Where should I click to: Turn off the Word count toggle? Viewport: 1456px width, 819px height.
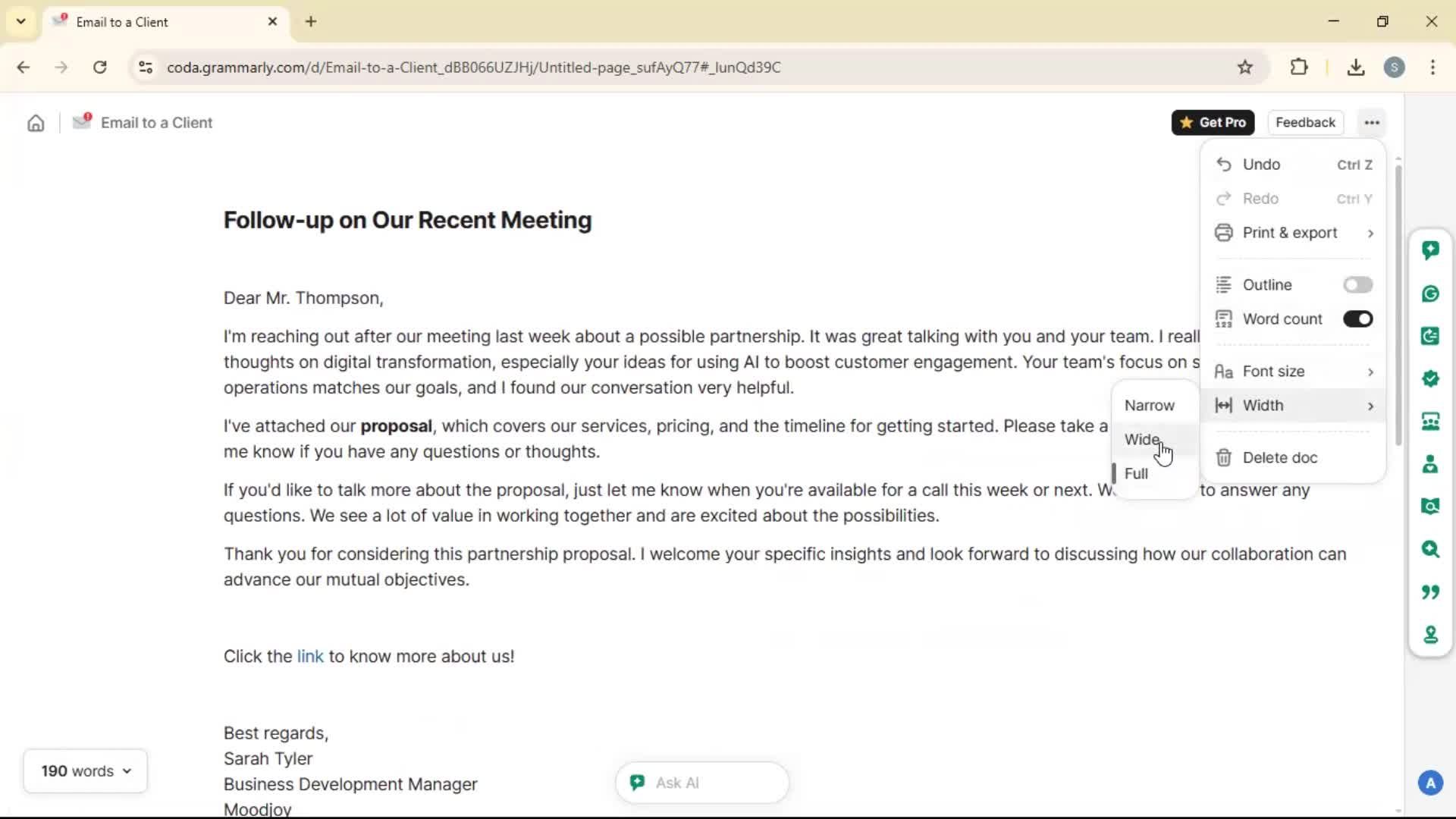pos(1357,319)
